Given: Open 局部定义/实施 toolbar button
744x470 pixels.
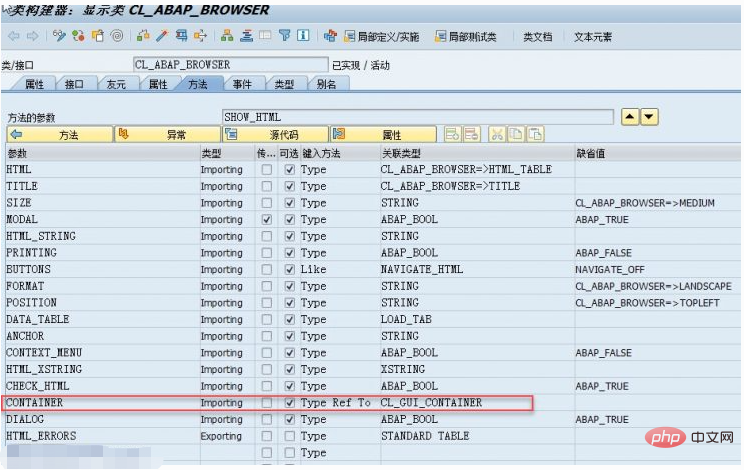Looking at the screenshot, I should 381,37.
